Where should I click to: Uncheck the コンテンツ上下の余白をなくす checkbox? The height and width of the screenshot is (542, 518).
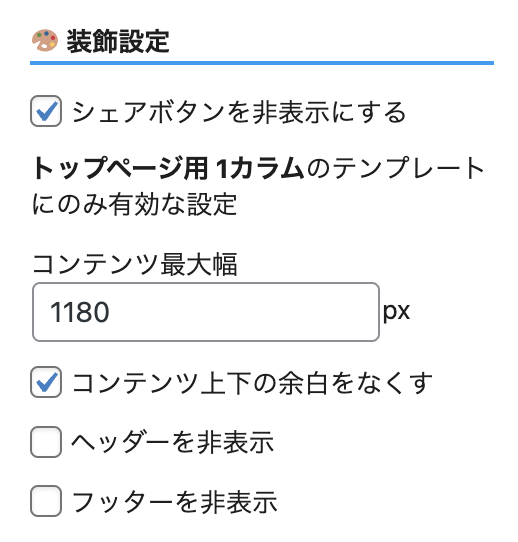(x=46, y=382)
